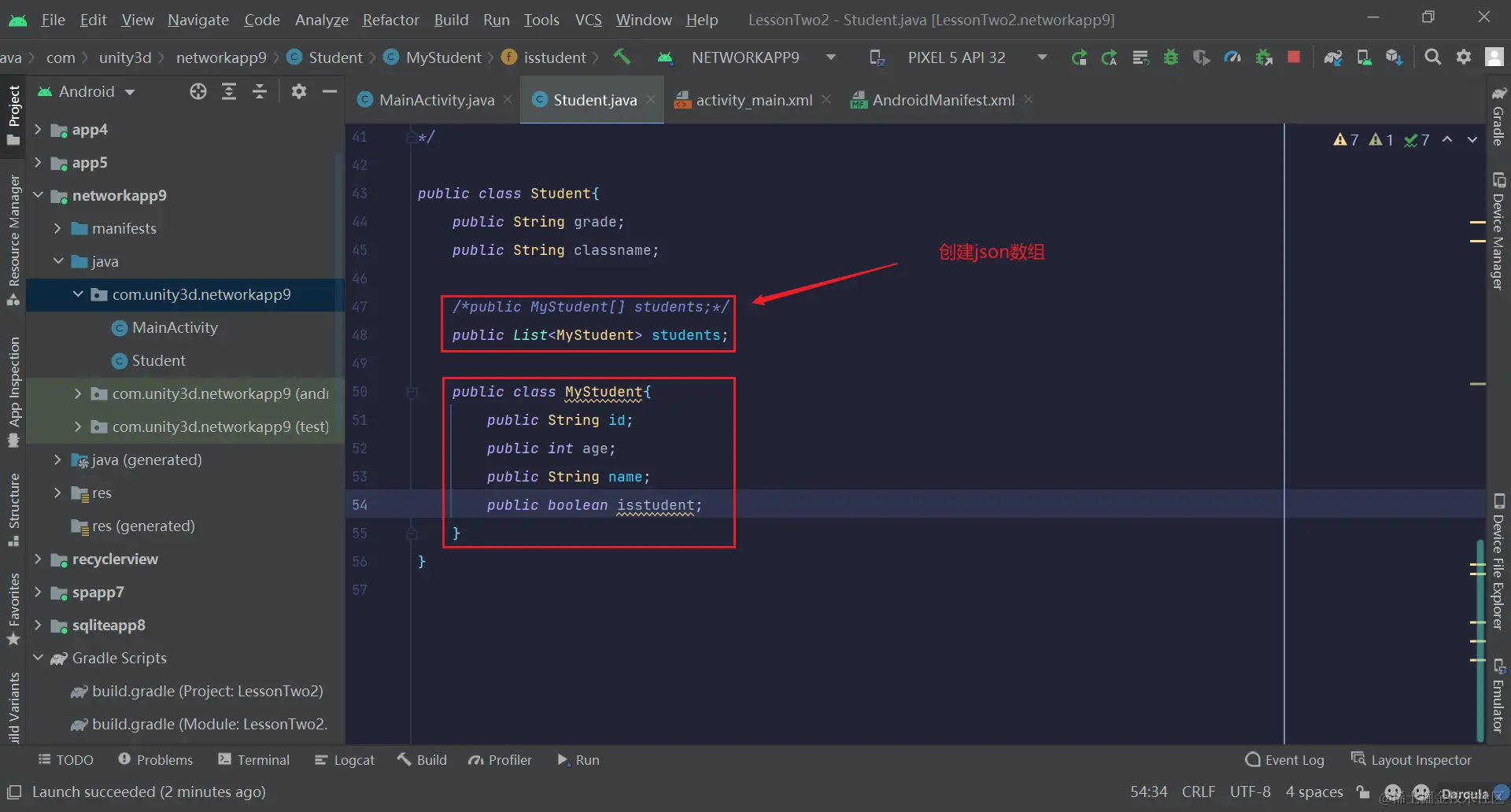
Task: Open the Event Log
Action: (1285, 760)
